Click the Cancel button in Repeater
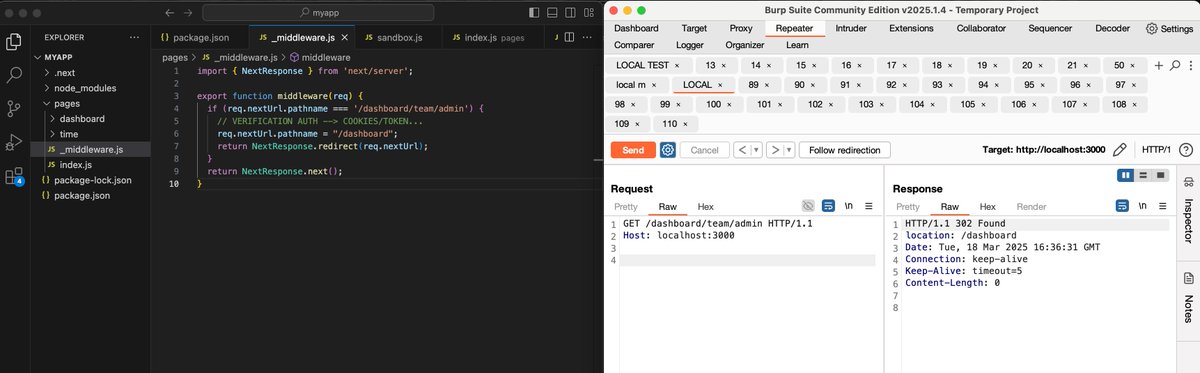Screen dimensions: 1200x373 point(705,150)
